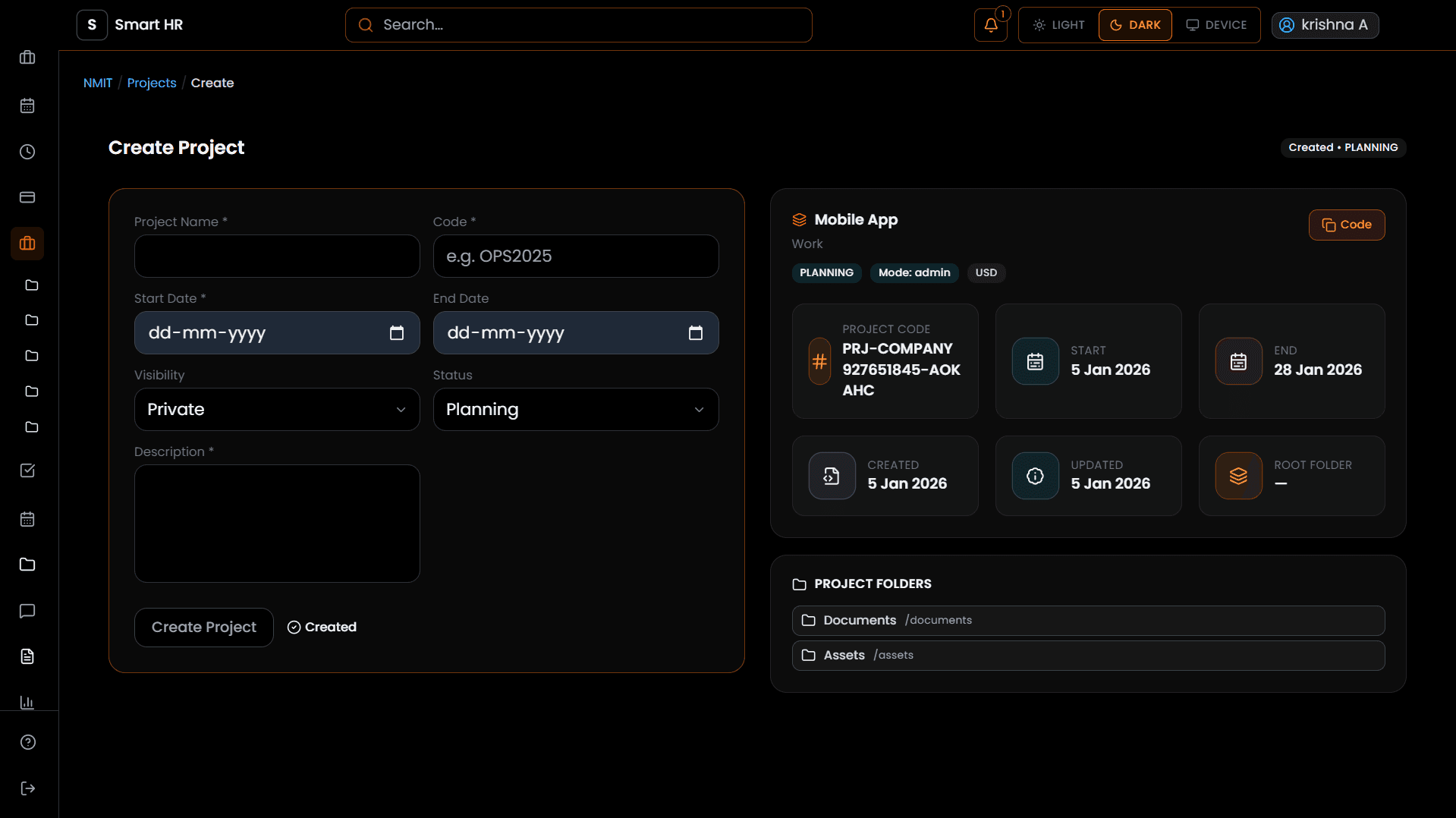Click the Create Project button
This screenshot has height=818, width=1456.
click(x=204, y=628)
